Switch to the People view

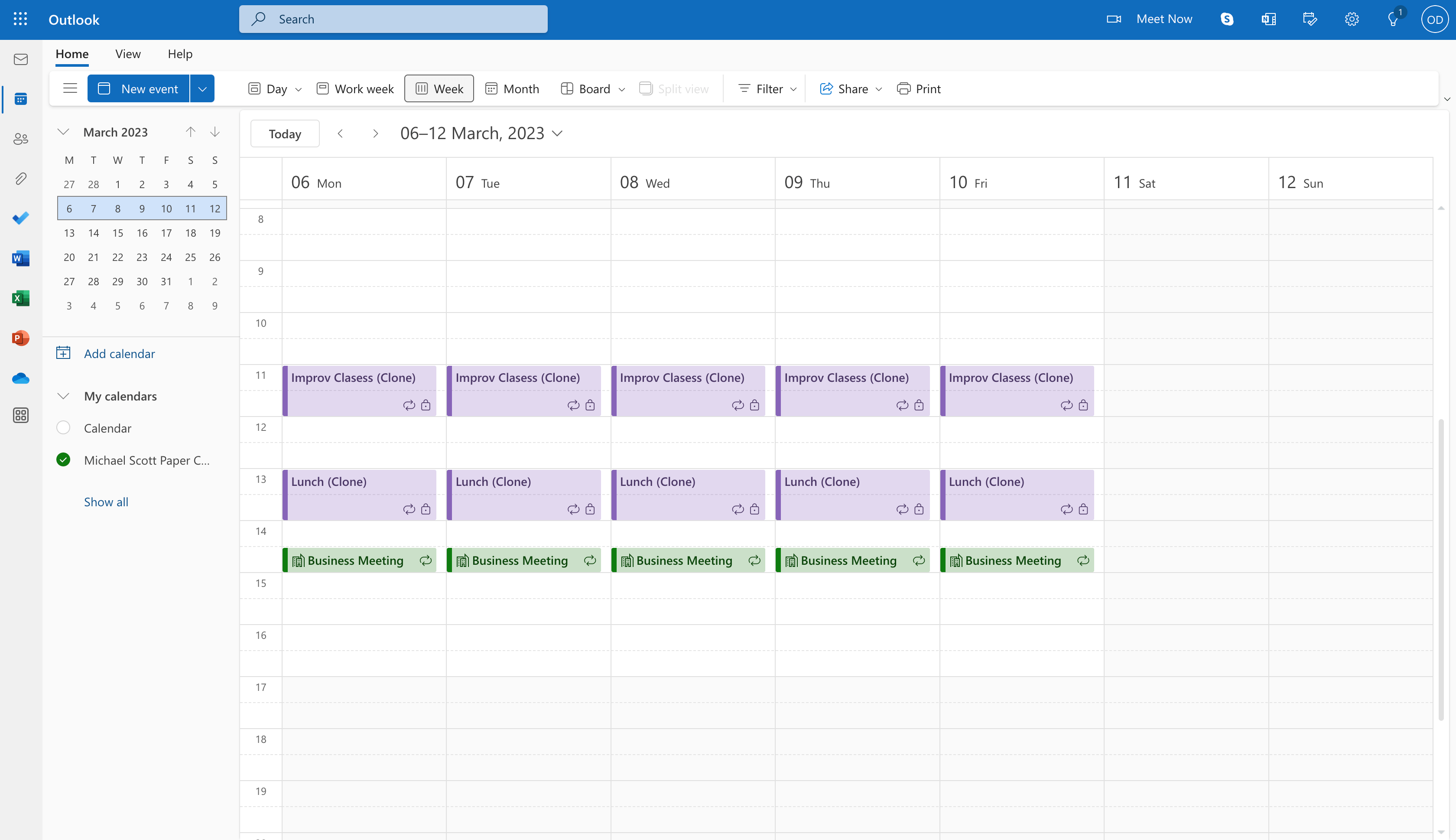tap(20, 138)
